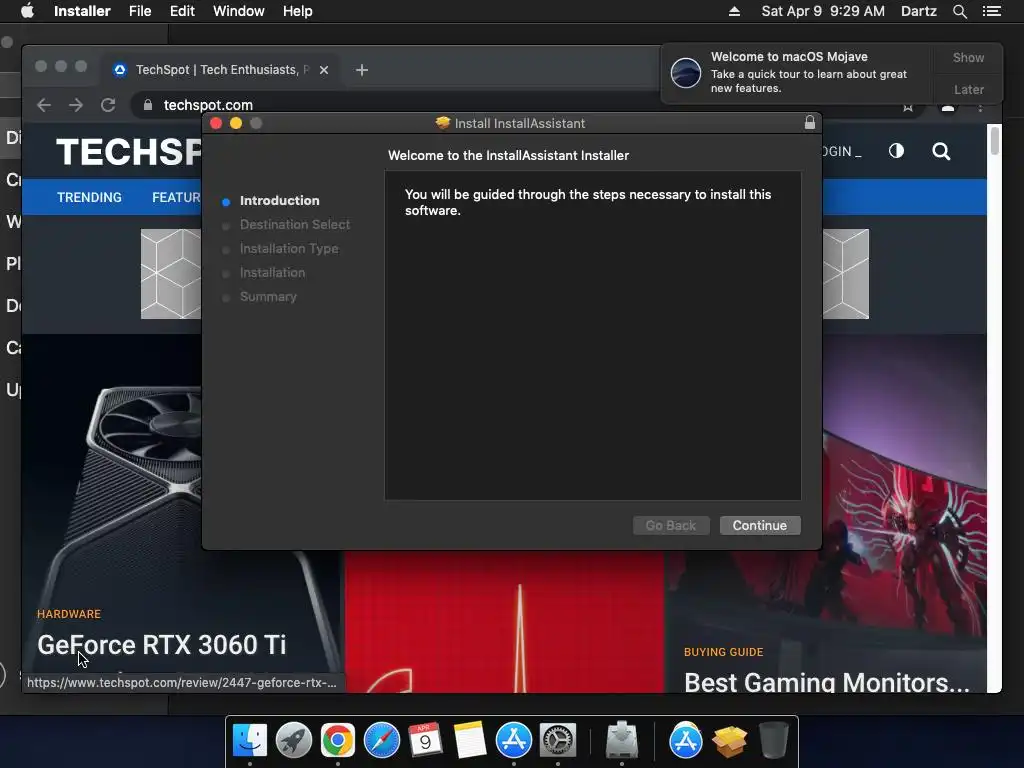Open the GeForce RTX 3060 Ti article

click(x=162, y=645)
